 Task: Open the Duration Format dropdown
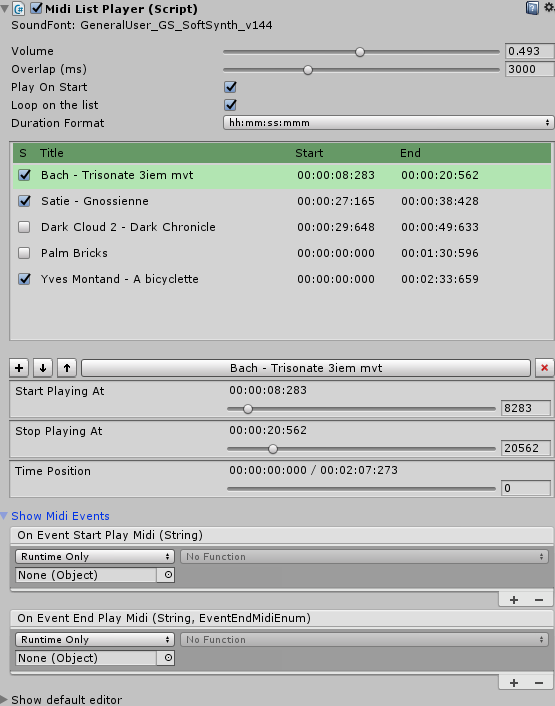point(388,122)
